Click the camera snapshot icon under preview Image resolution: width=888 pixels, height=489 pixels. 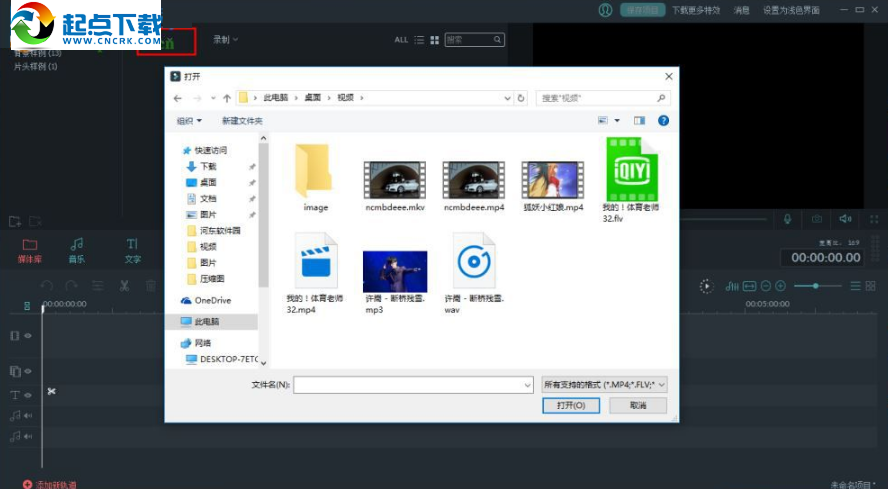pos(816,219)
